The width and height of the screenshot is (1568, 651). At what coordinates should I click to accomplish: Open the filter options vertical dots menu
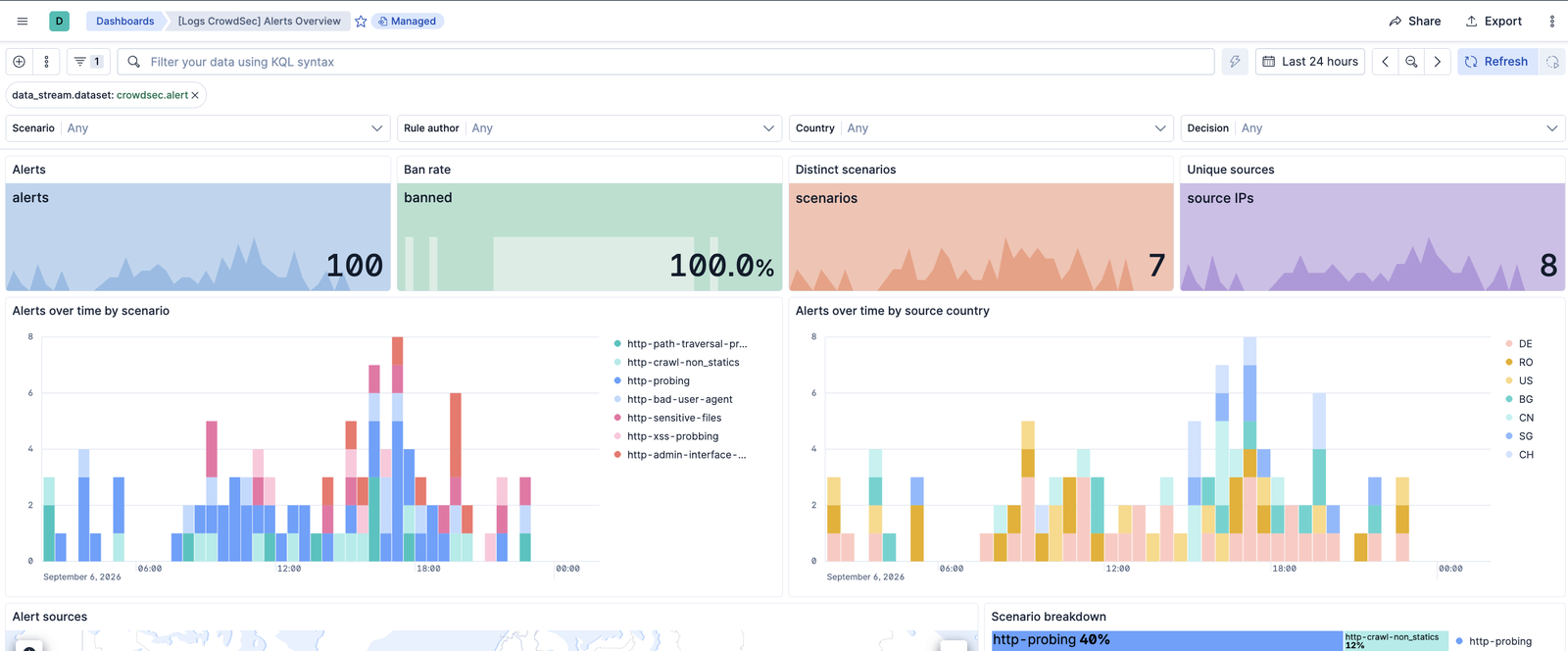[46, 61]
